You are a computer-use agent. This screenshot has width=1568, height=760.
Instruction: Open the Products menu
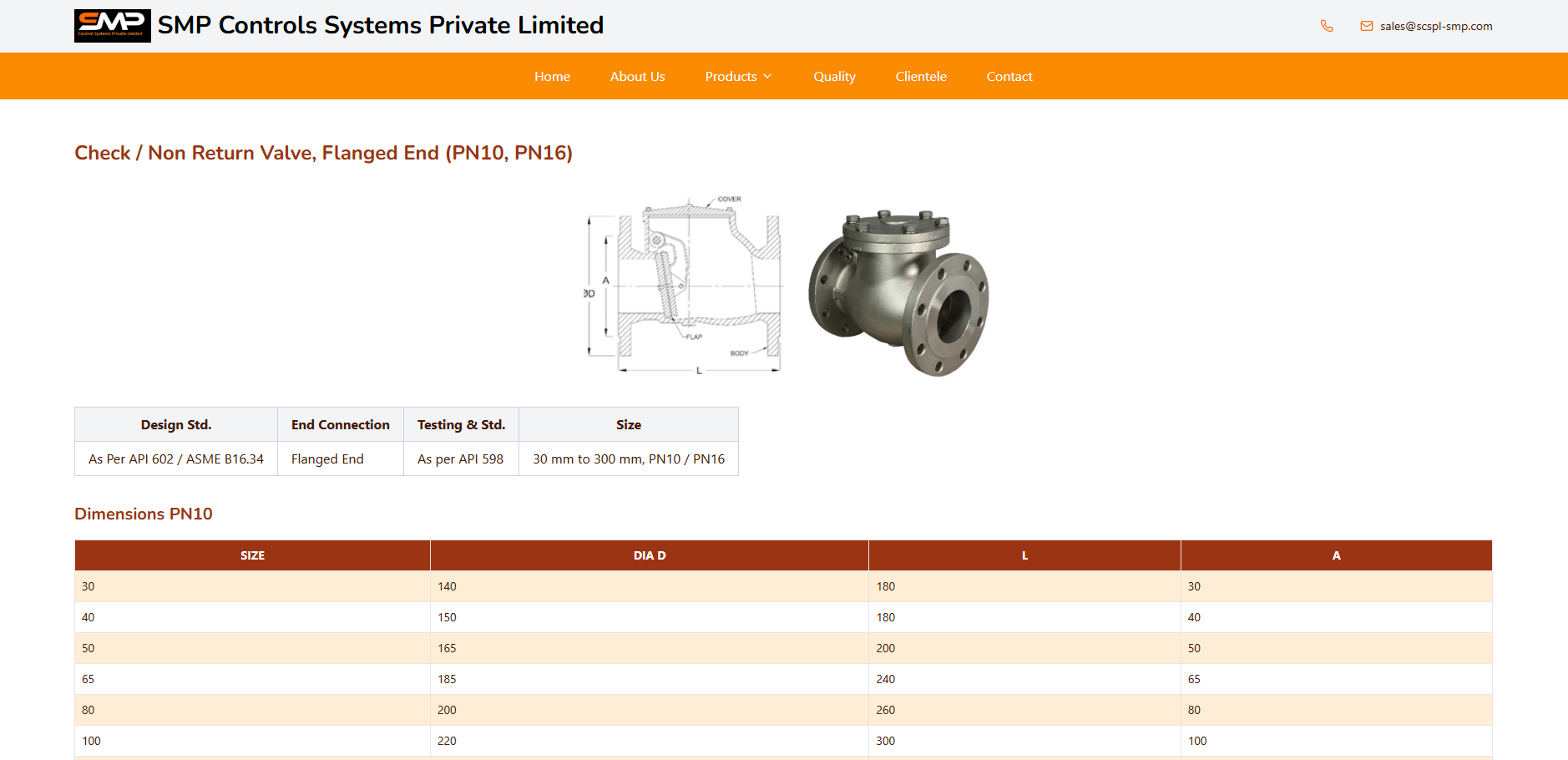[x=731, y=77]
